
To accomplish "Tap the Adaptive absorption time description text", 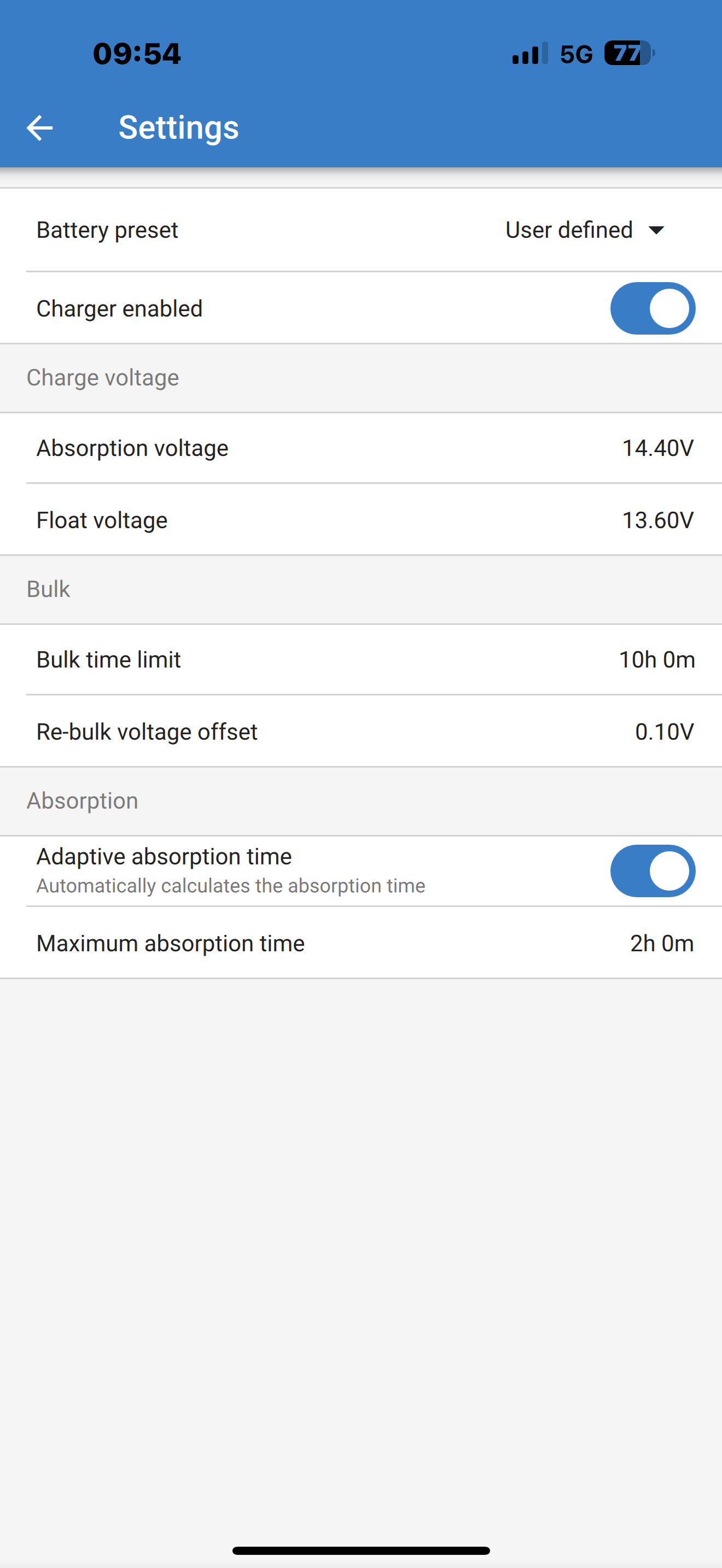I will point(231,886).
